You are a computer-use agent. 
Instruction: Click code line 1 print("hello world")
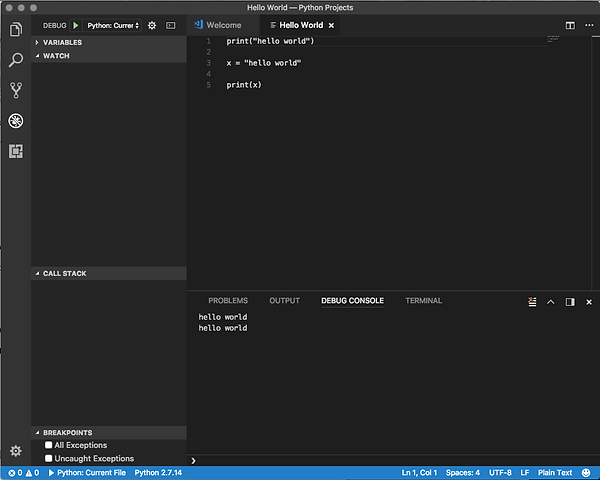[270, 41]
